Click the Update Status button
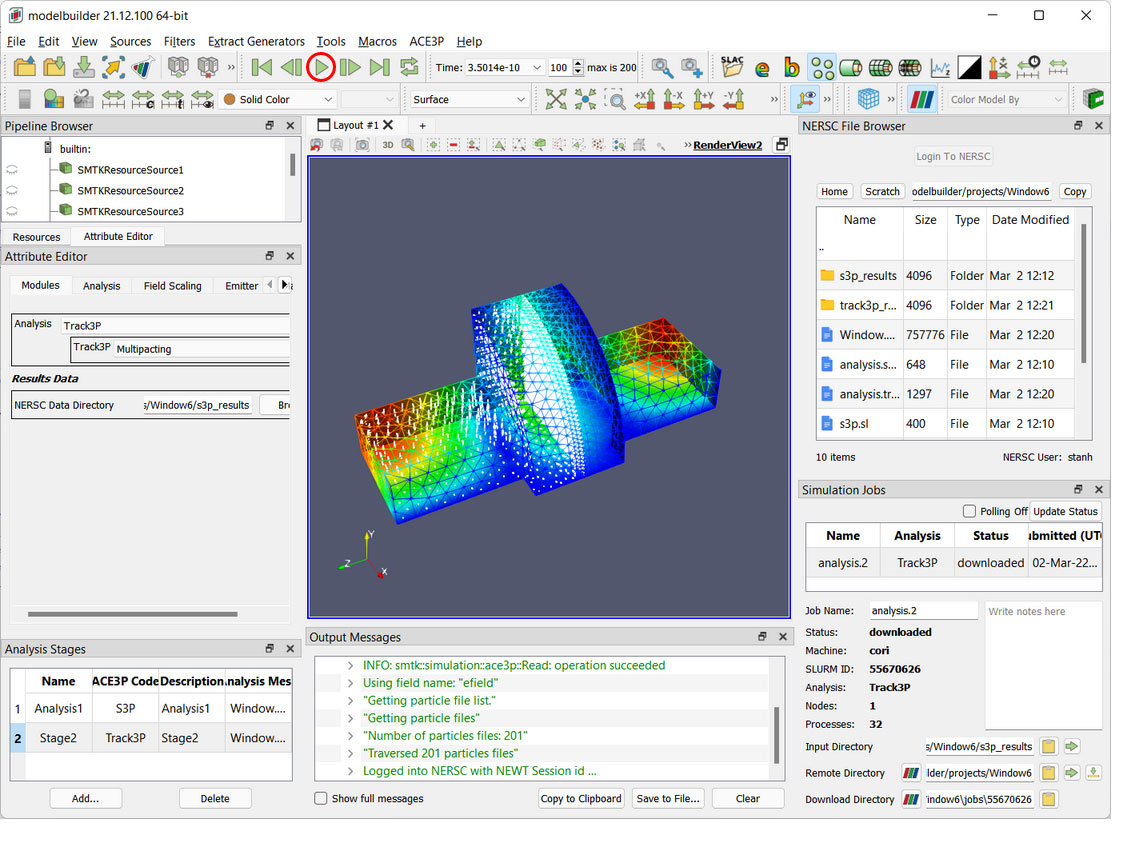 (1065, 511)
